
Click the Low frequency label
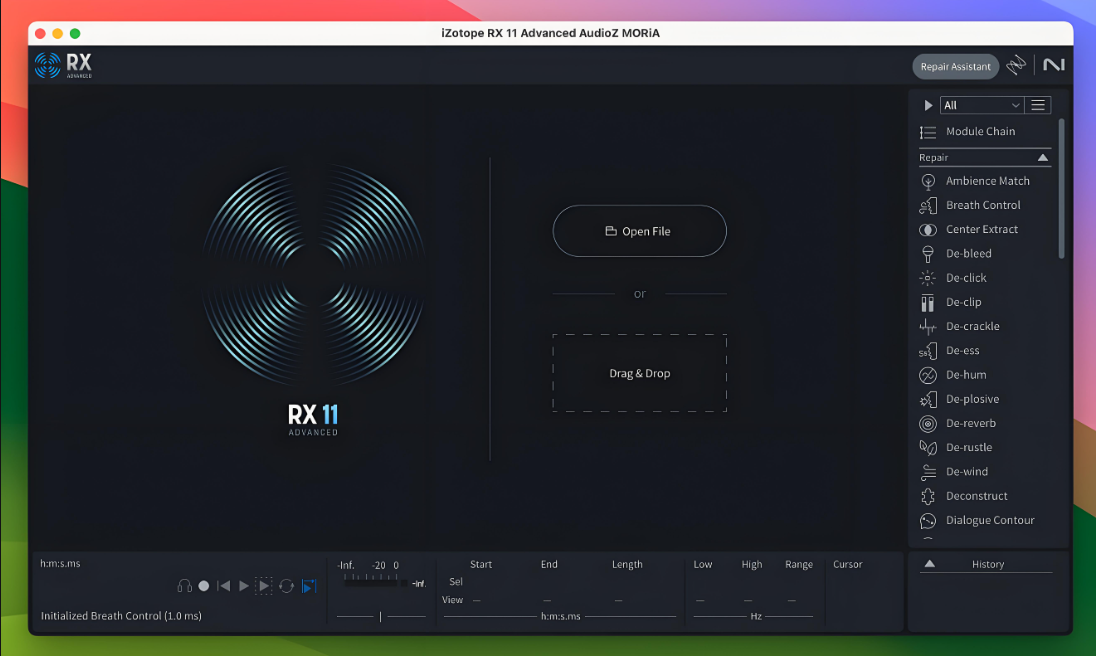pos(702,564)
